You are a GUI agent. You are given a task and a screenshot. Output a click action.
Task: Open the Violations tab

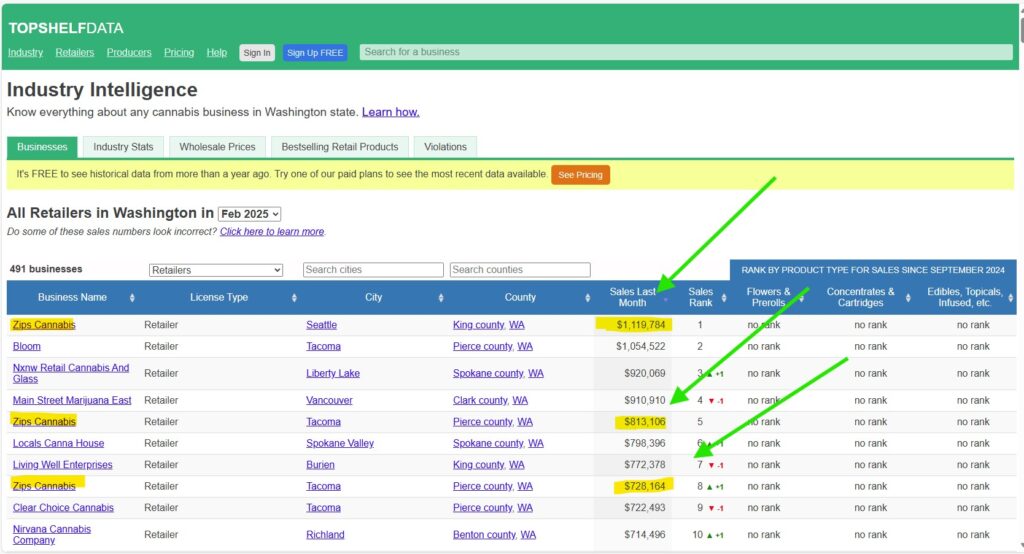pyautogui.click(x=445, y=147)
